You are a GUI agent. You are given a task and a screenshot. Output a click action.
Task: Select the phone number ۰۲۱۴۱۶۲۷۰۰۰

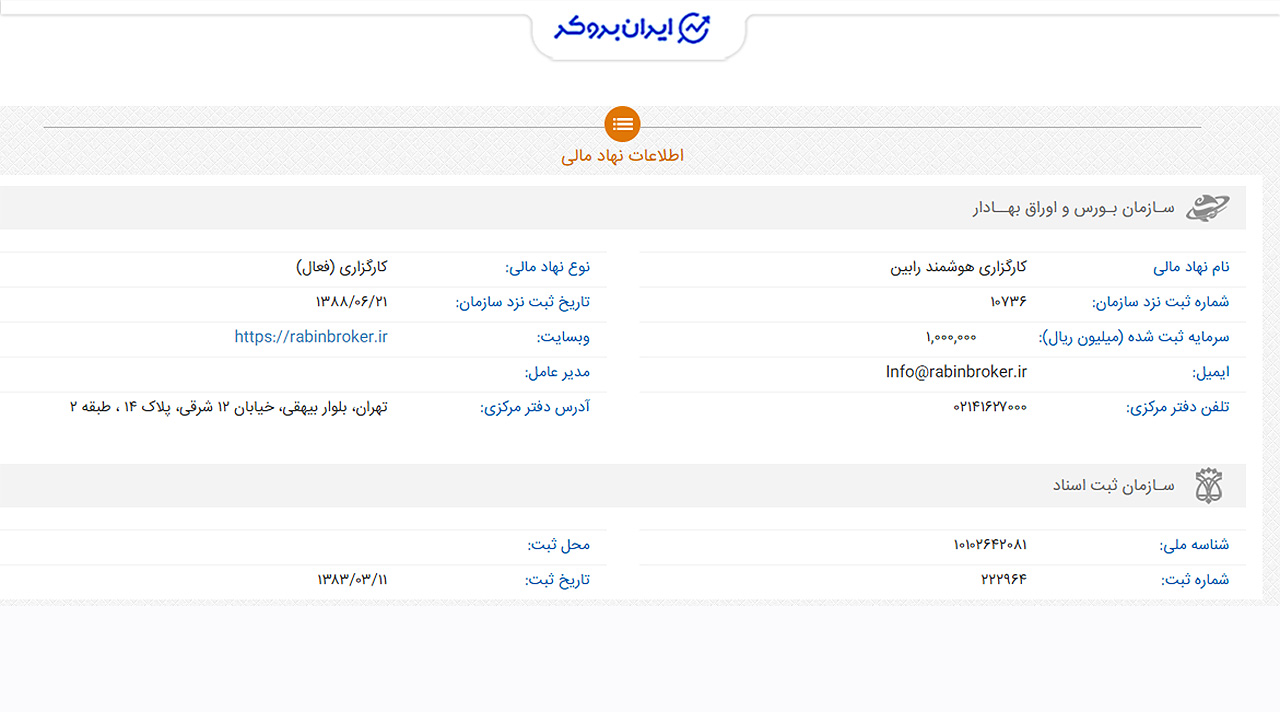point(990,407)
